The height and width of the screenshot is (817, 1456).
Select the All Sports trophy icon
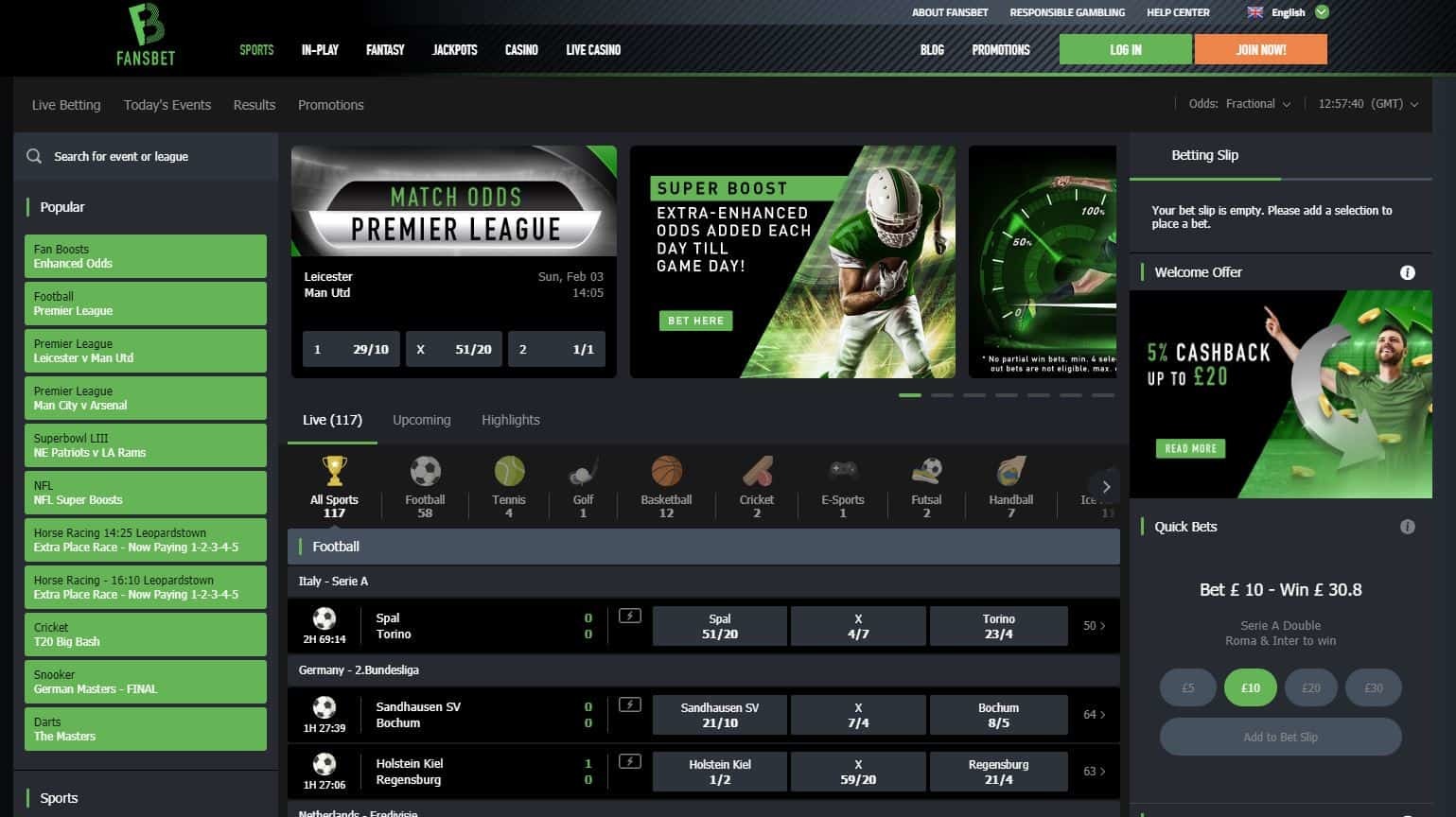pos(334,470)
